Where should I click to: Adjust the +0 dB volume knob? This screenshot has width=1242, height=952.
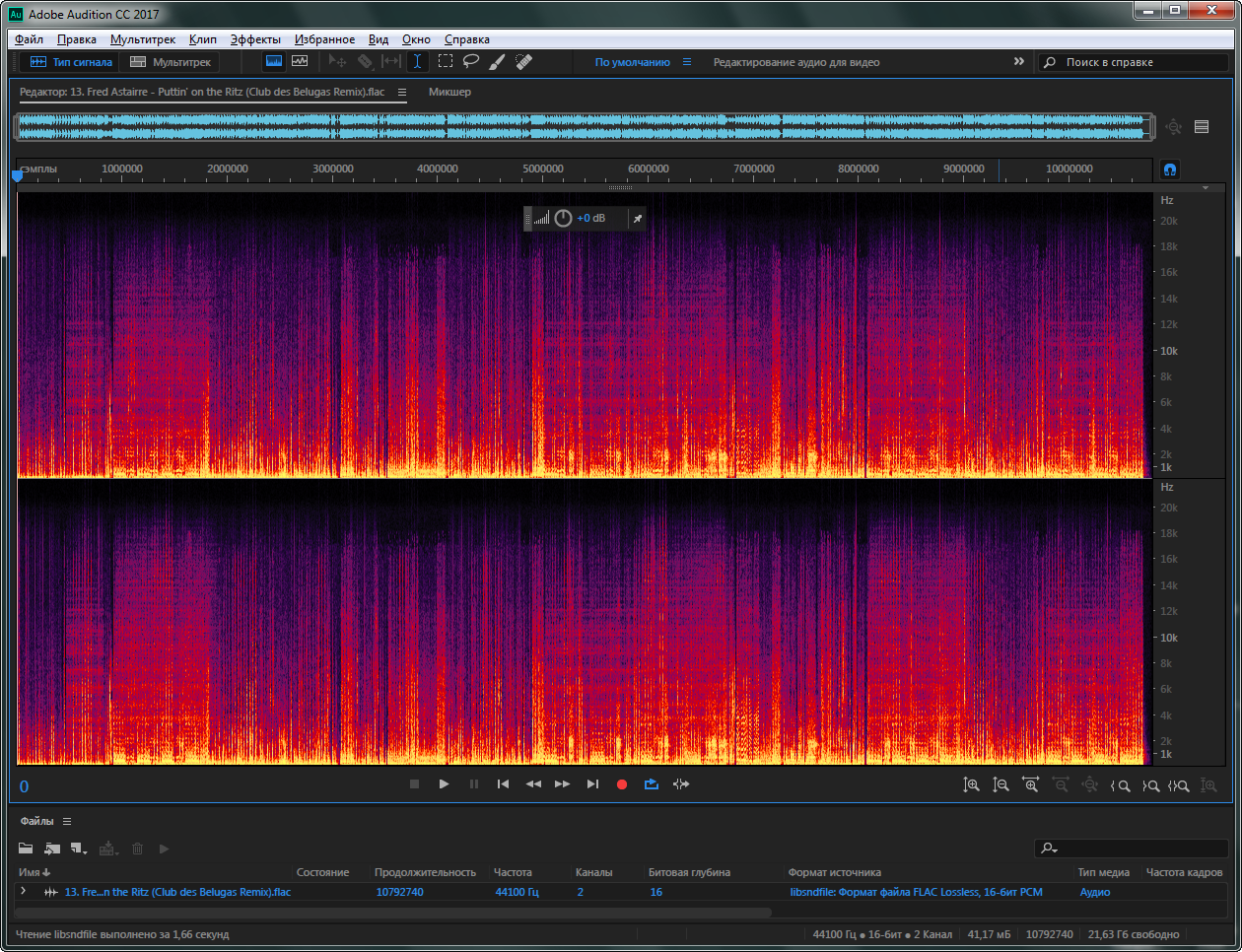pos(563,218)
